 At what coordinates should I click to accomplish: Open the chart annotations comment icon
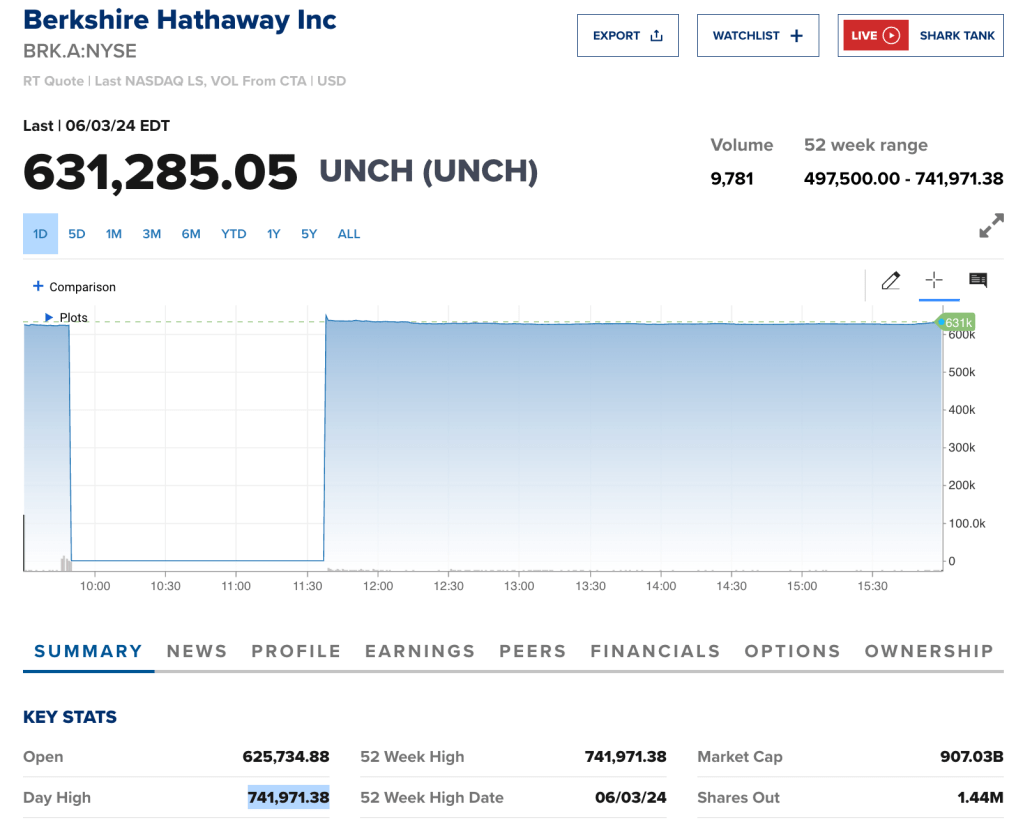click(978, 280)
